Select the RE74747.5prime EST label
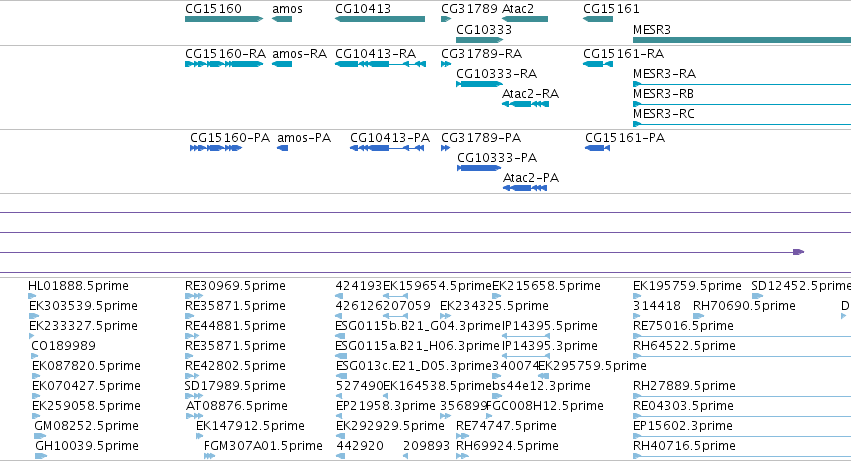This screenshot has width=851, height=461. click(x=506, y=427)
